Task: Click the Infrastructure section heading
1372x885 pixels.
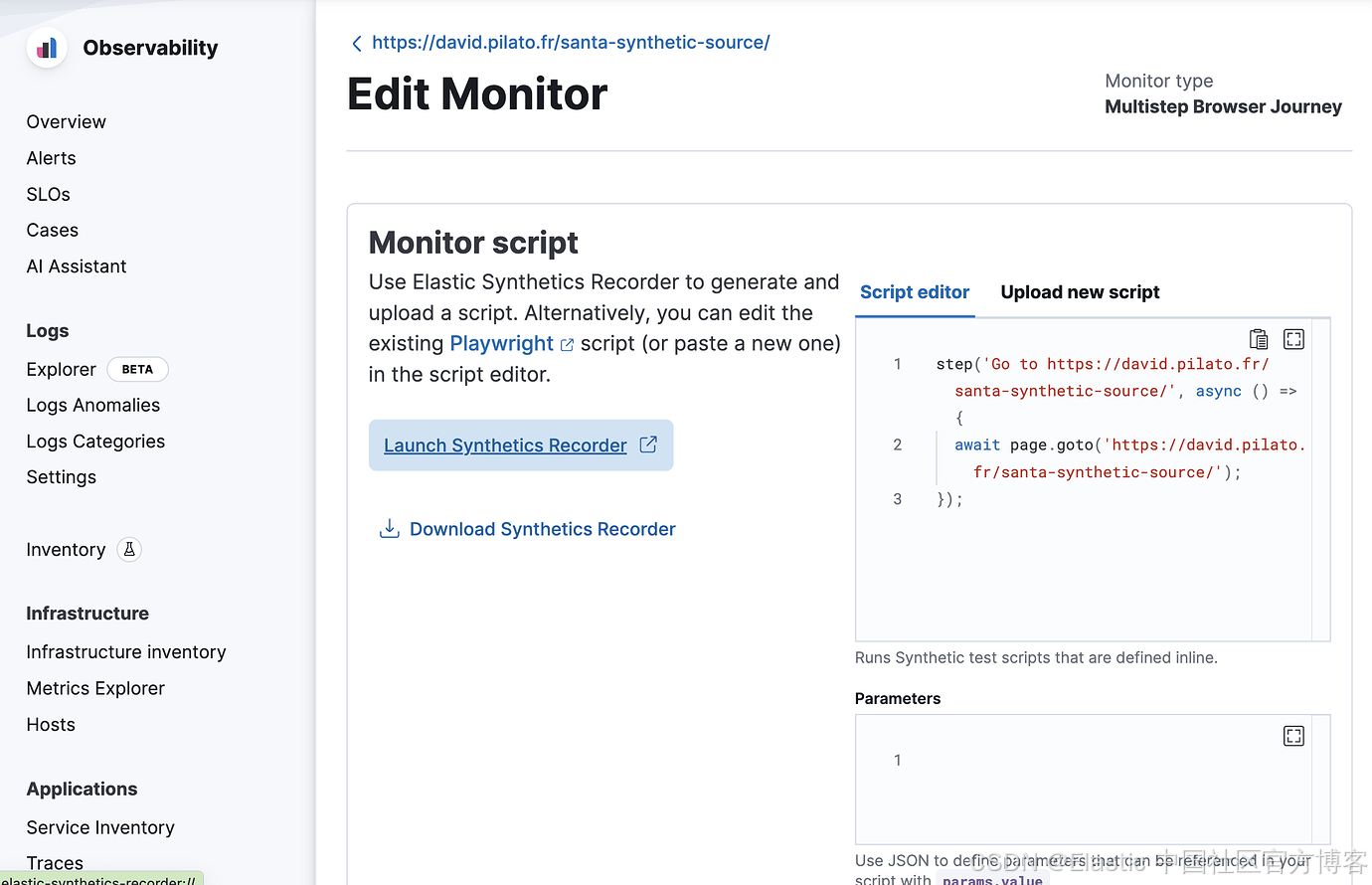Action: coord(87,614)
